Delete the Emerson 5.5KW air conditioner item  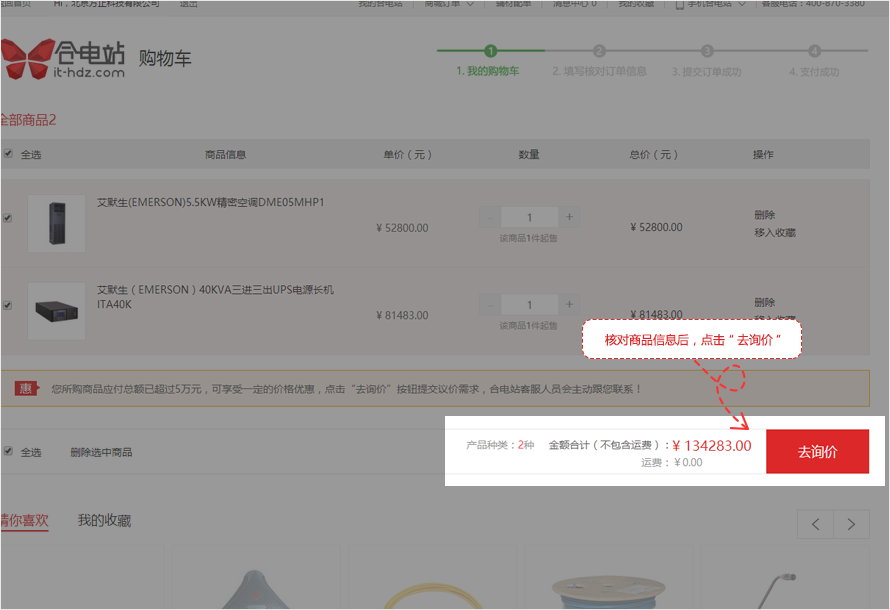click(x=764, y=215)
